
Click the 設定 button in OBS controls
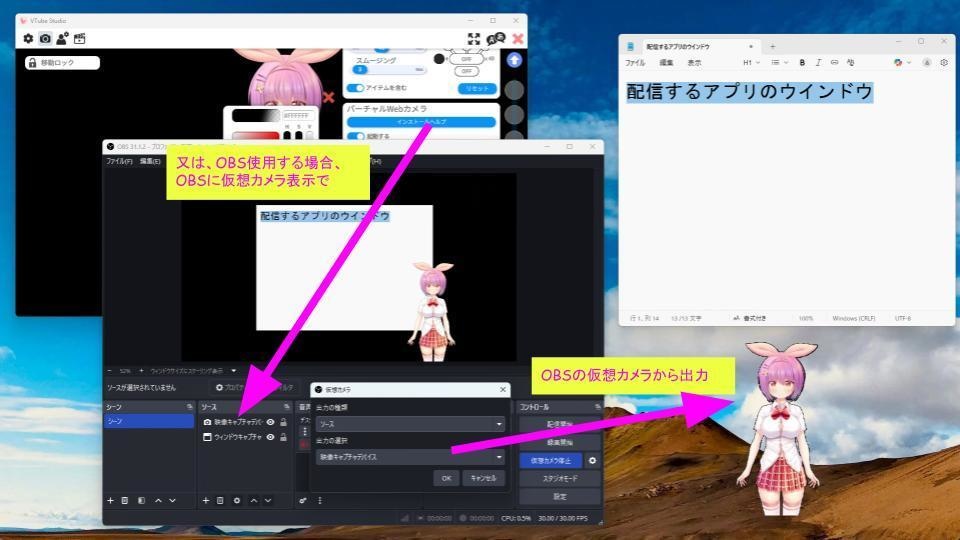pos(560,497)
